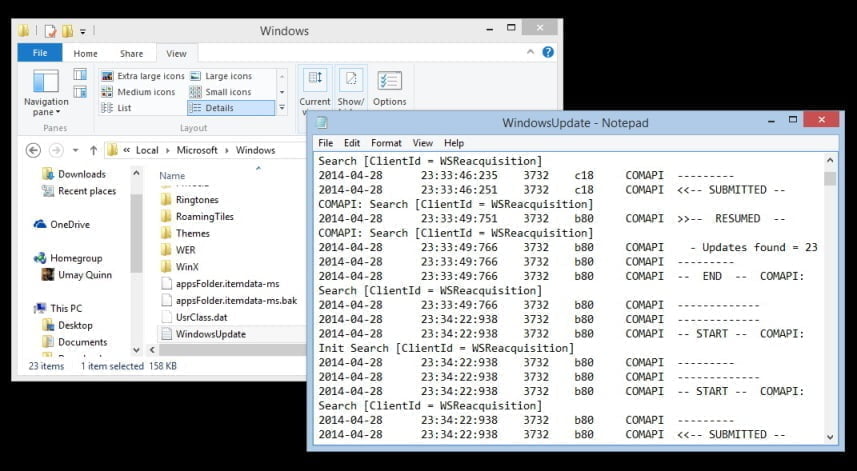
Task: Sort files by Name column header
Action: click(172, 176)
